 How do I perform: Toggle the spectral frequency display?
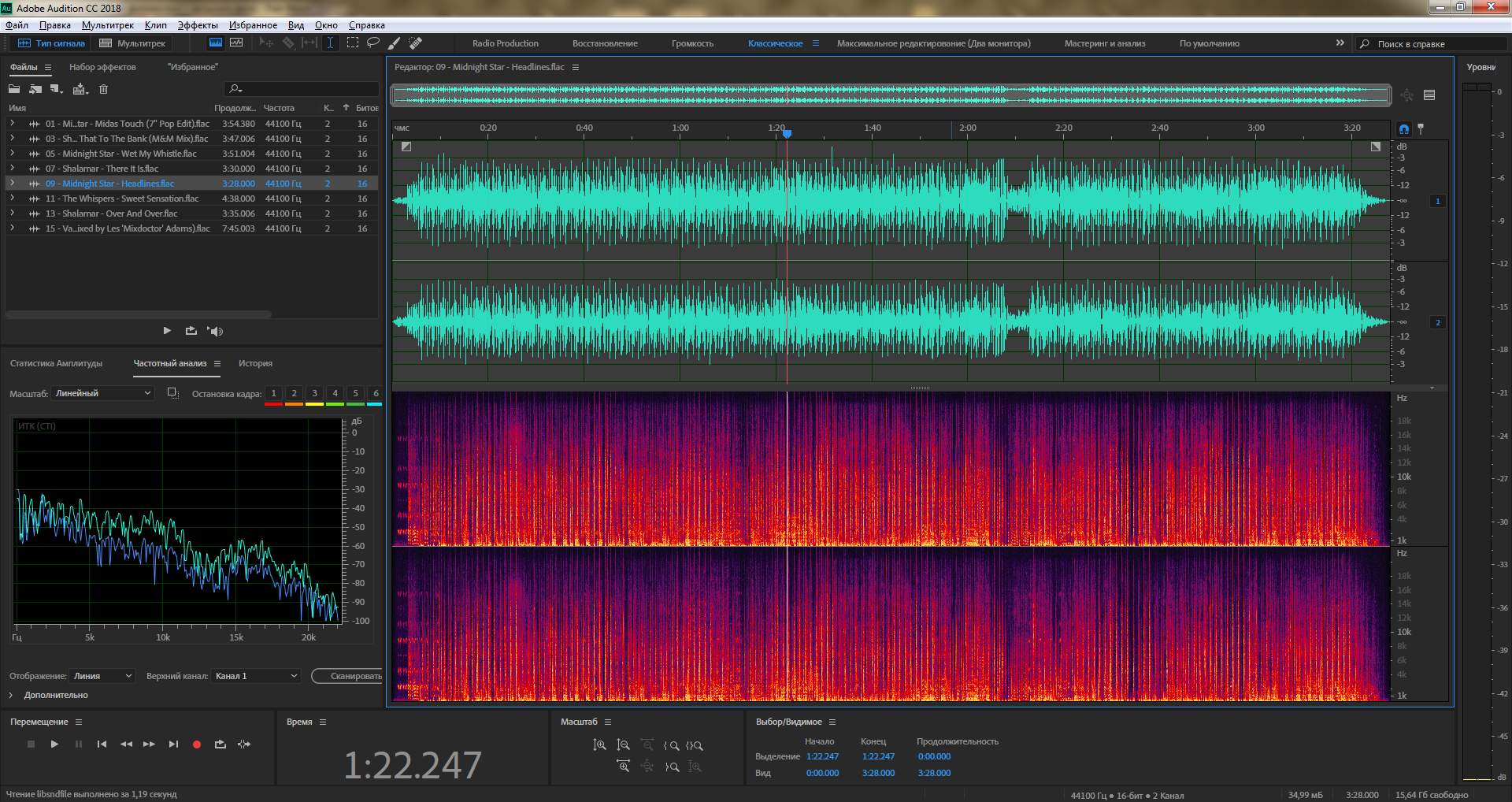point(215,43)
